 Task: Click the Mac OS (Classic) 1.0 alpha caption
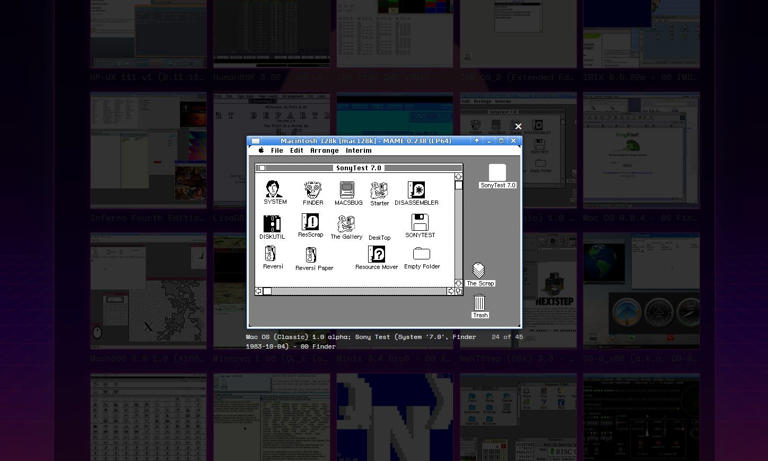tap(361, 341)
